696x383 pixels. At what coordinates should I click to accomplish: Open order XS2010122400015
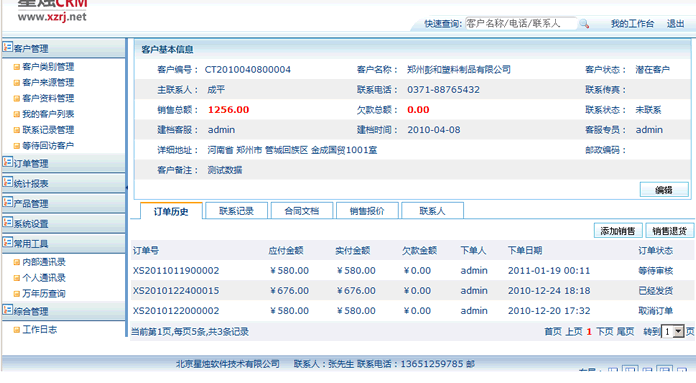[x=176, y=291]
